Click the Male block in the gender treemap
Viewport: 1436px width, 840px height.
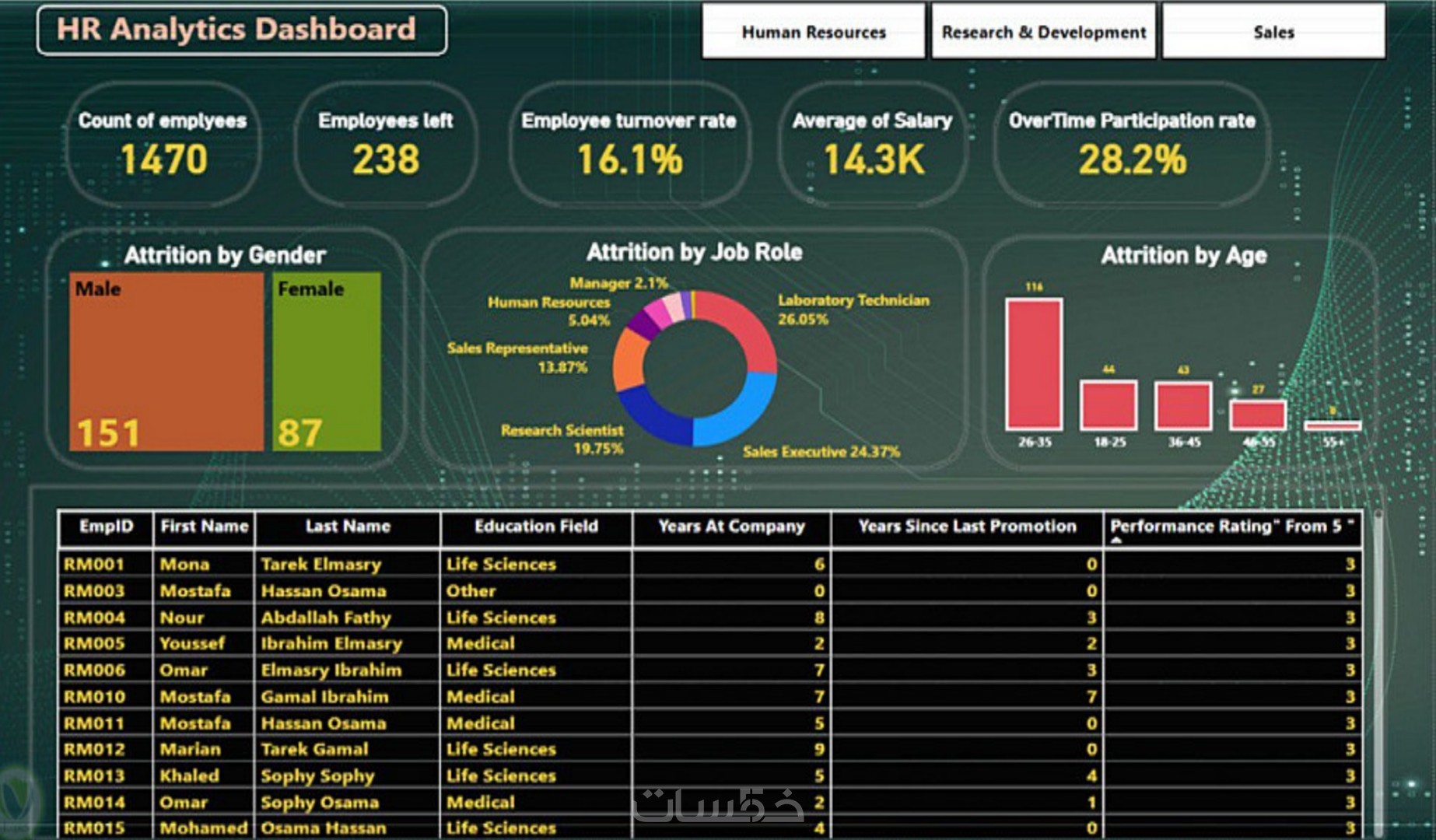166,362
